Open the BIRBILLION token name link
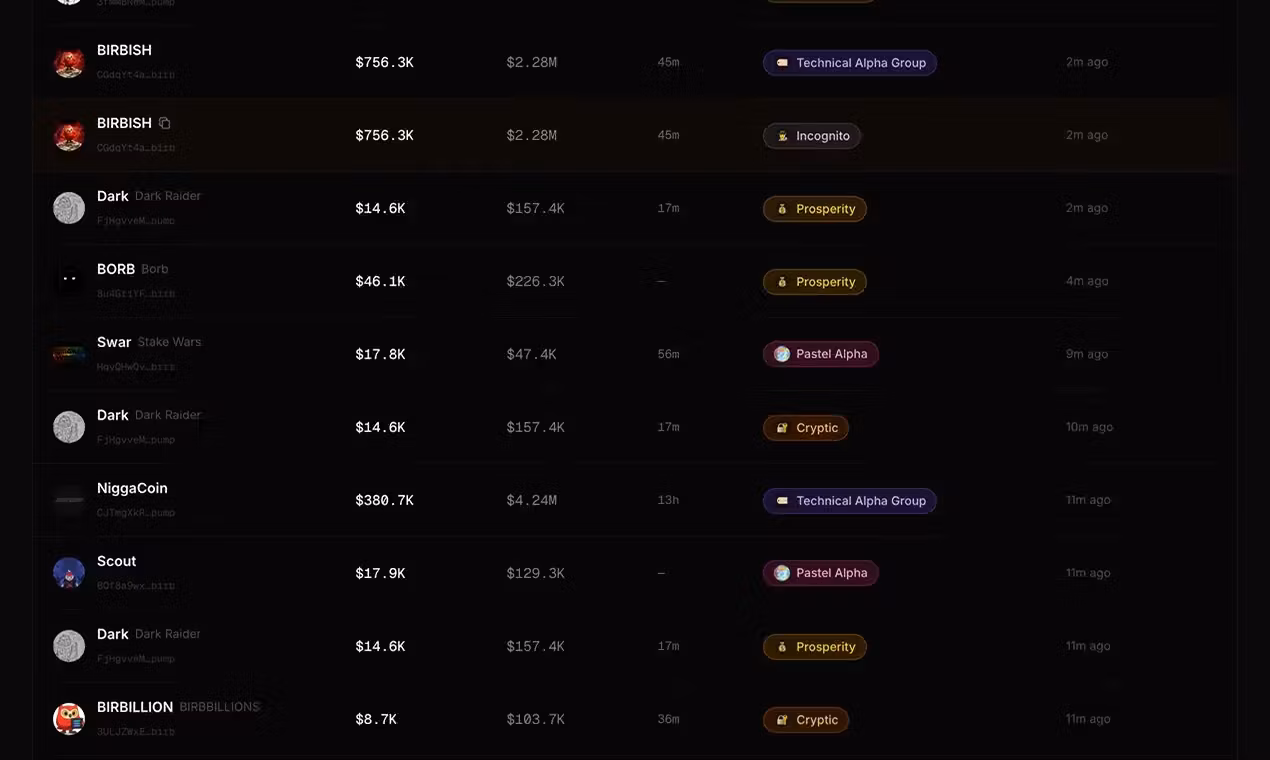 tap(135, 707)
